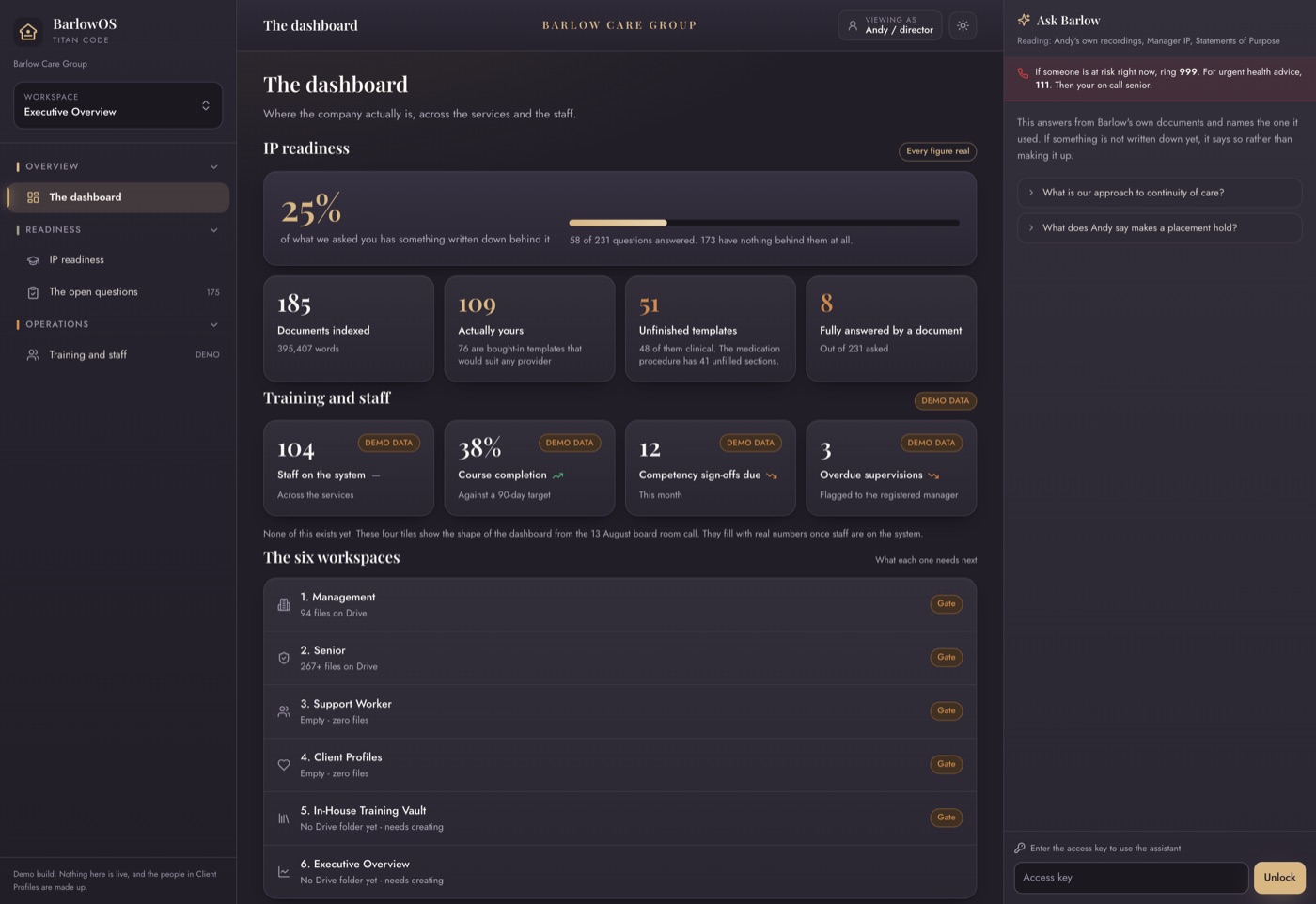Click the Unlock button
The width and height of the screenshot is (1316, 904).
click(x=1279, y=878)
